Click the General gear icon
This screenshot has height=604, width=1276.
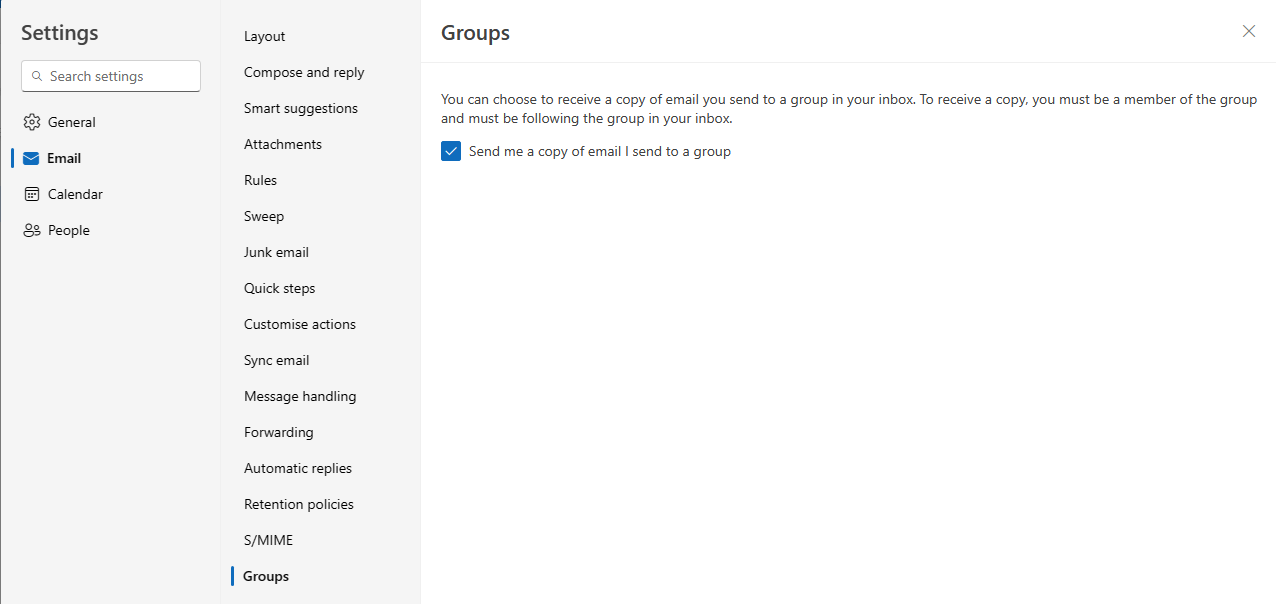tap(31, 122)
